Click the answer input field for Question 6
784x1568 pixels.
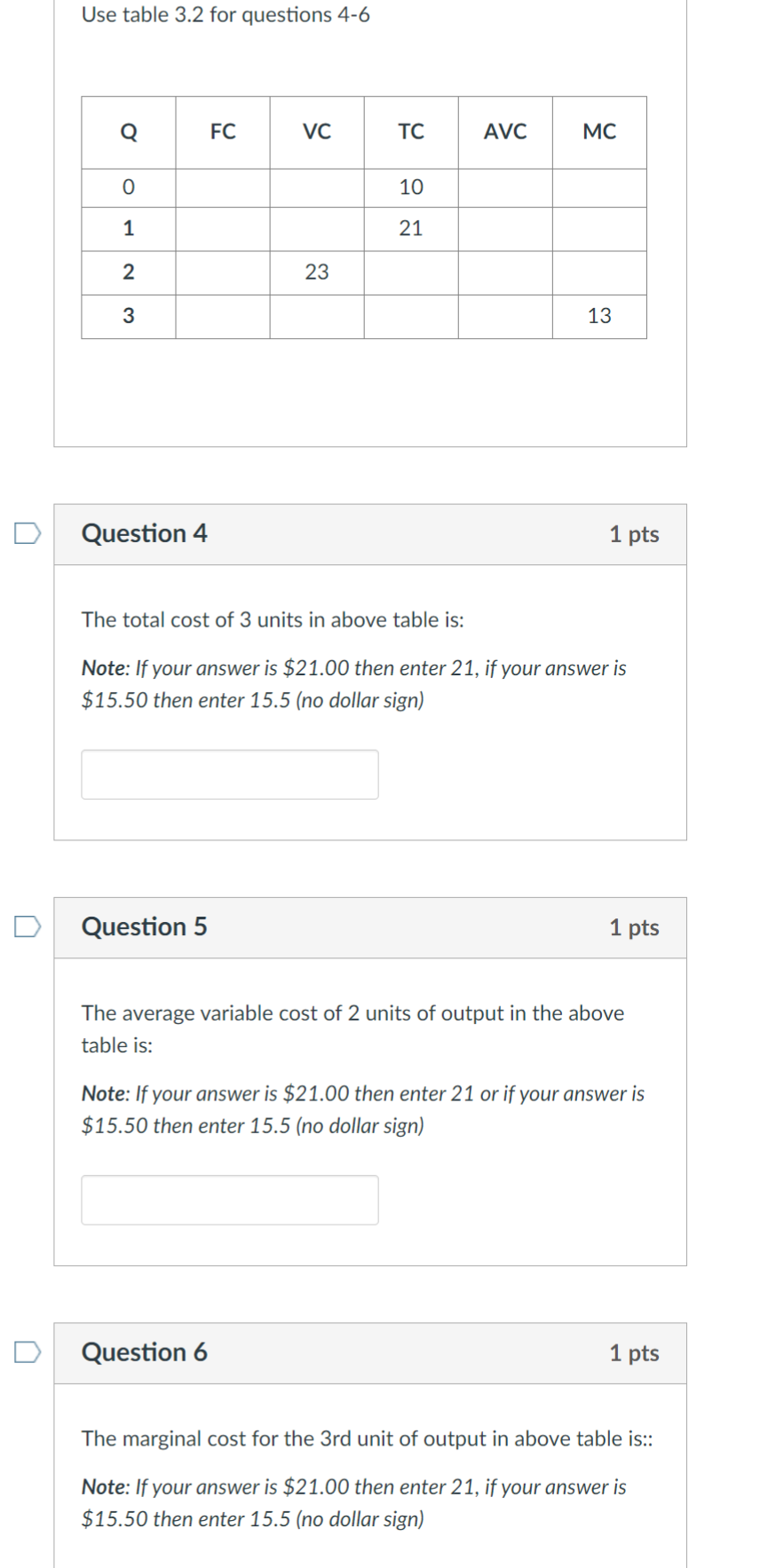(x=229, y=1562)
